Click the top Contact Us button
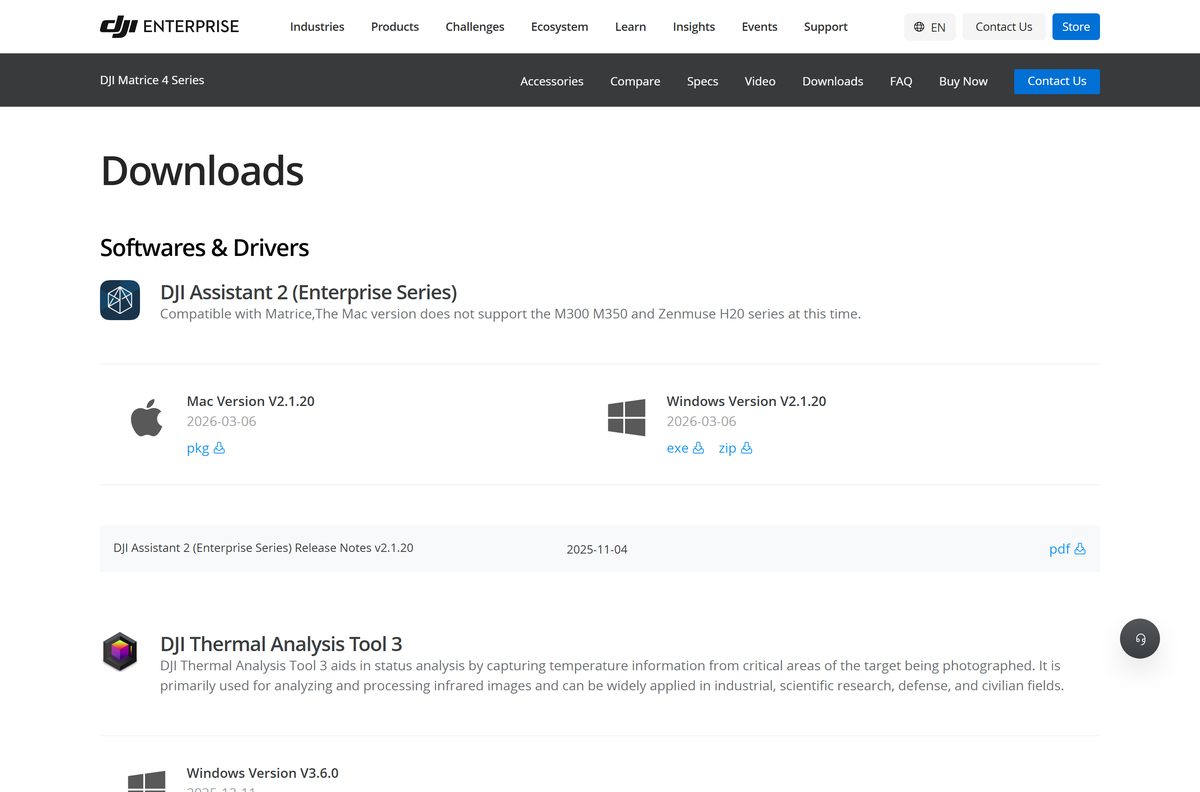The width and height of the screenshot is (1200, 792). pyautogui.click(x=1004, y=27)
